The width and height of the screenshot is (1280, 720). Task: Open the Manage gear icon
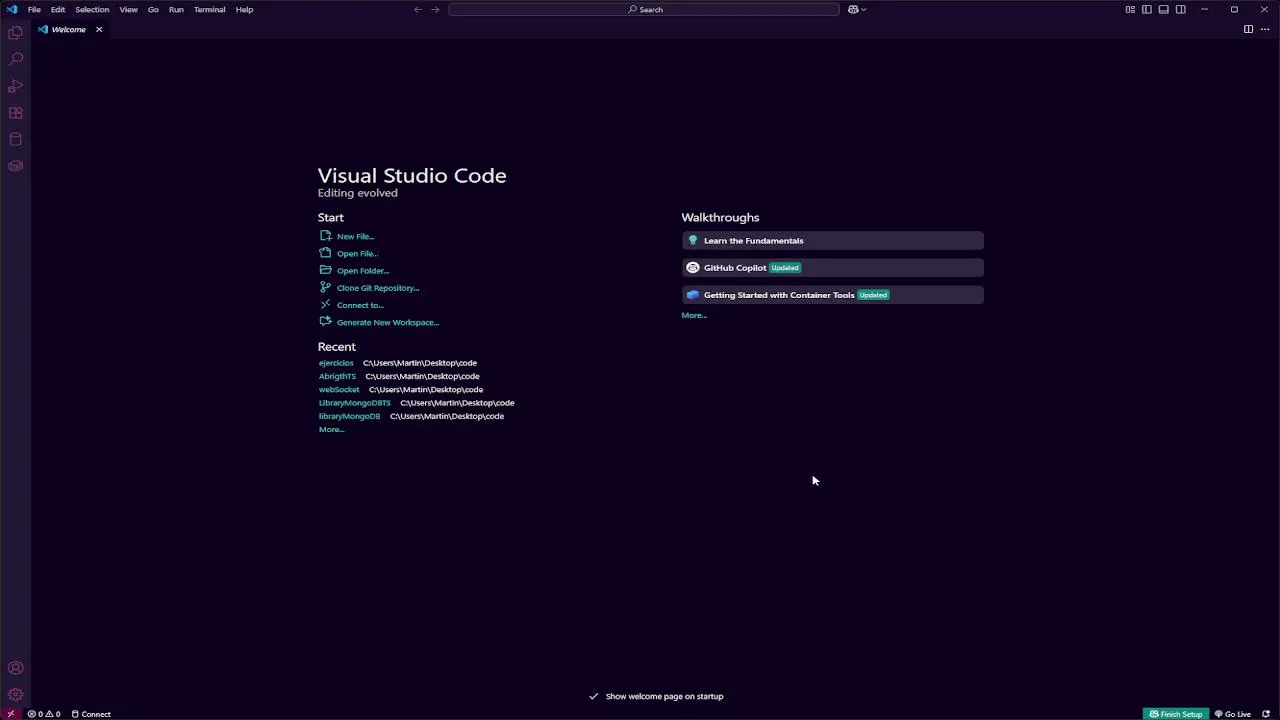pyautogui.click(x=15, y=694)
